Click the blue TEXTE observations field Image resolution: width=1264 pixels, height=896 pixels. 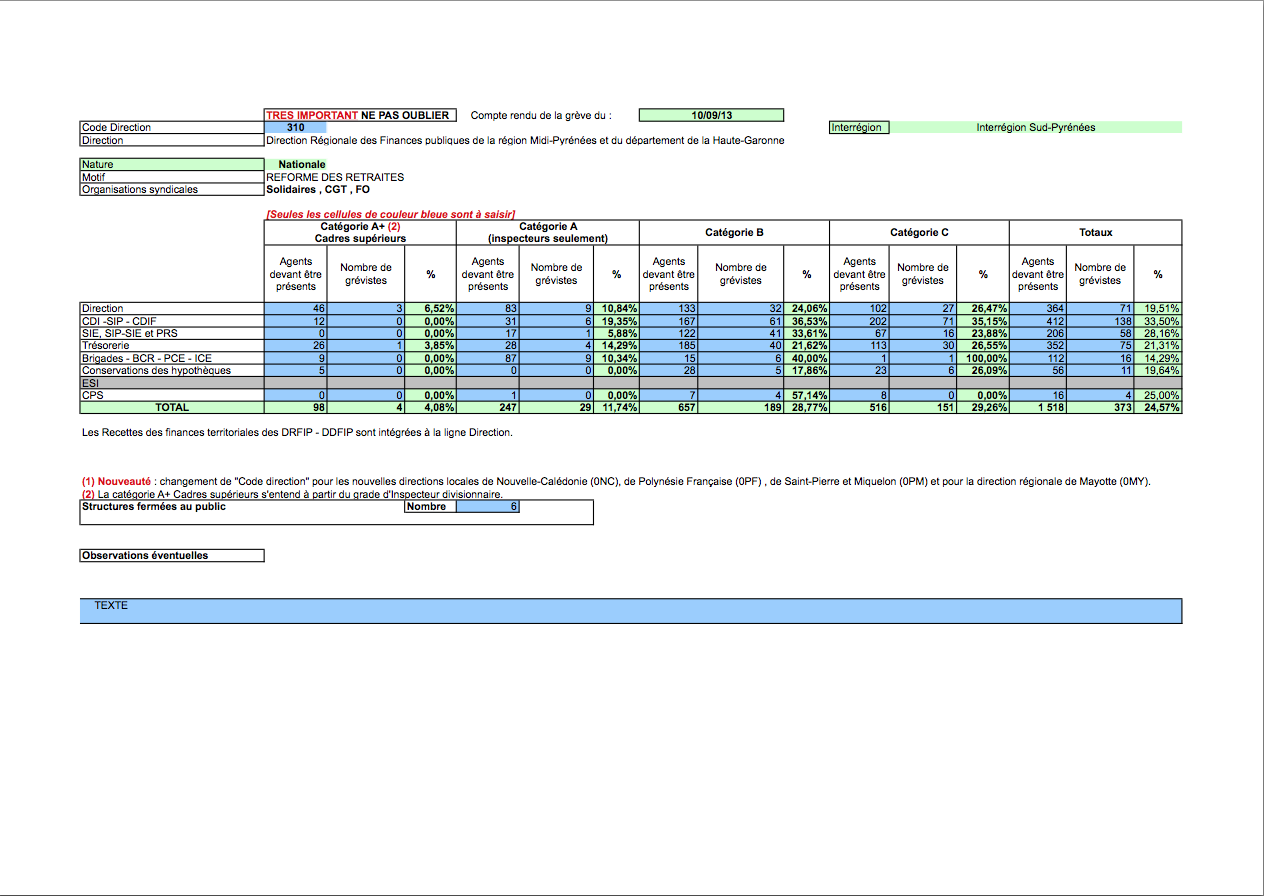(631, 611)
